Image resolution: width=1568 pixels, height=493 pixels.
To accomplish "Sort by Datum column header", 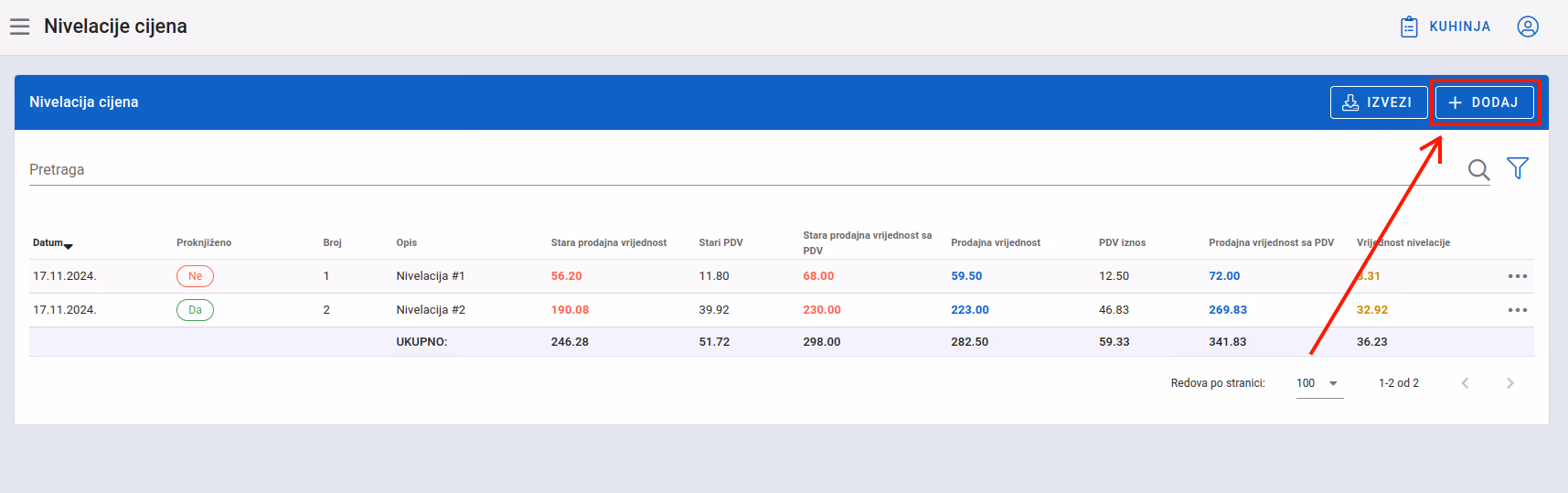I will 52,243.
